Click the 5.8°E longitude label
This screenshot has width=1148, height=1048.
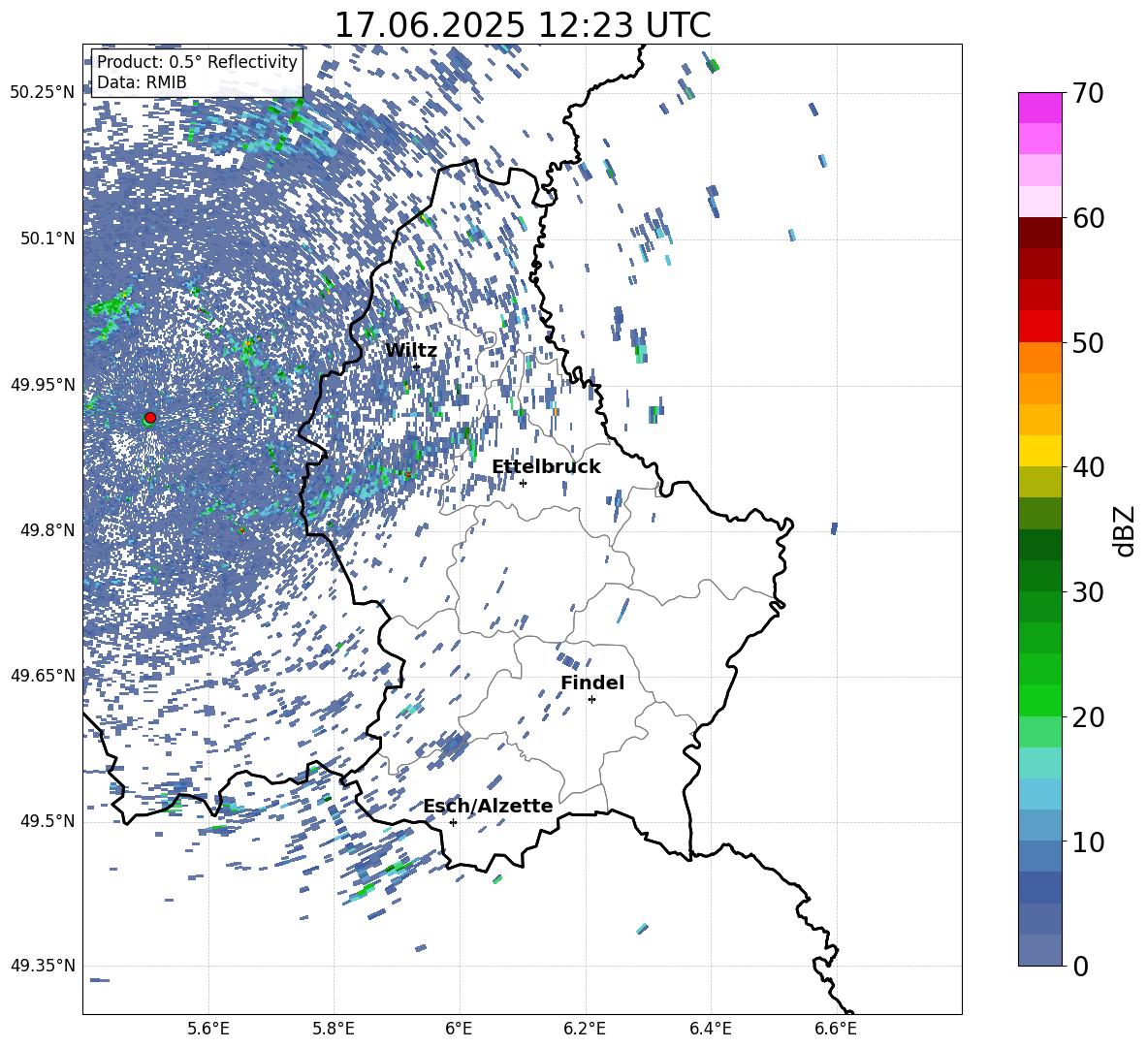(334, 1029)
